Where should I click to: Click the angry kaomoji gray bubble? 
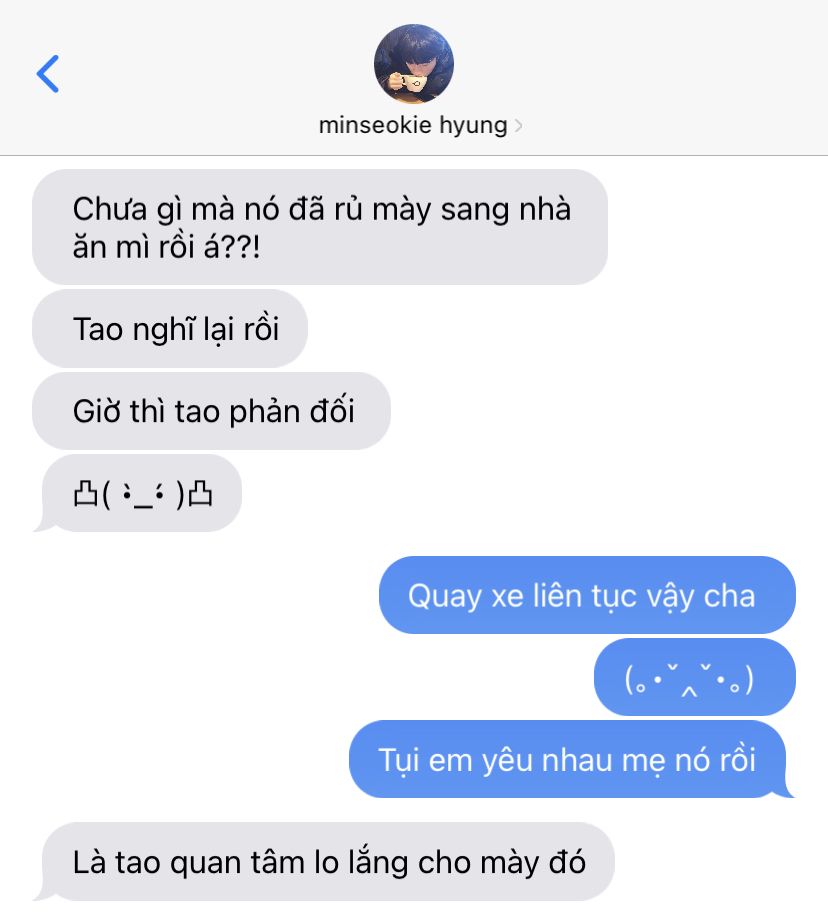click(x=138, y=494)
